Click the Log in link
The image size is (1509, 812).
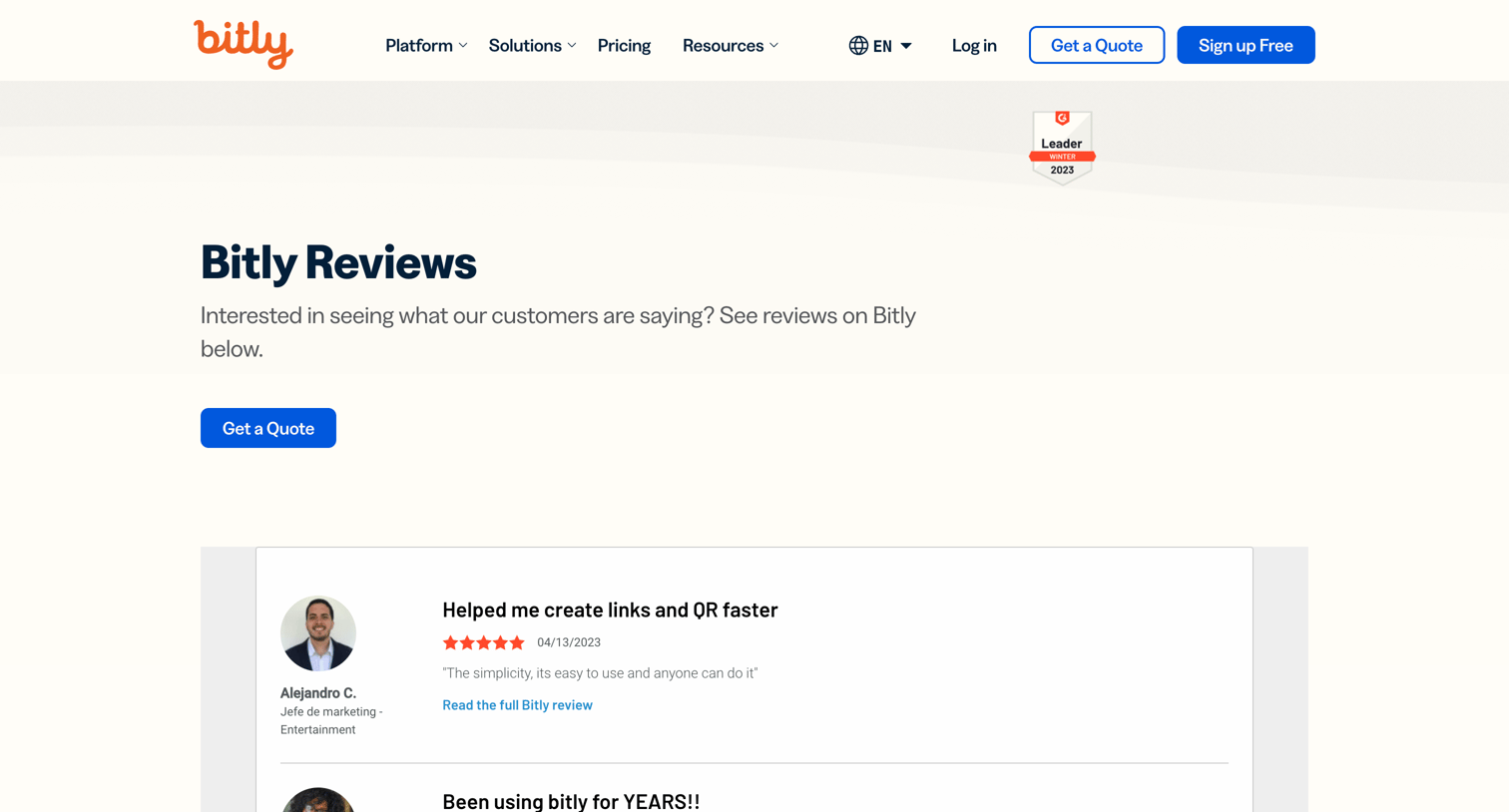(974, 45)
